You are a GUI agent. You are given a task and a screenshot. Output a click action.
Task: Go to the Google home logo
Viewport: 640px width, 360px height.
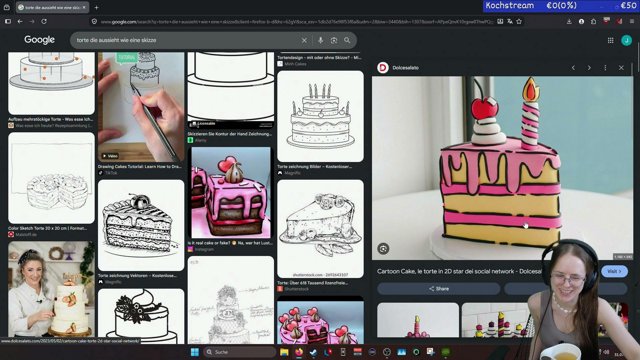point(39,40)
